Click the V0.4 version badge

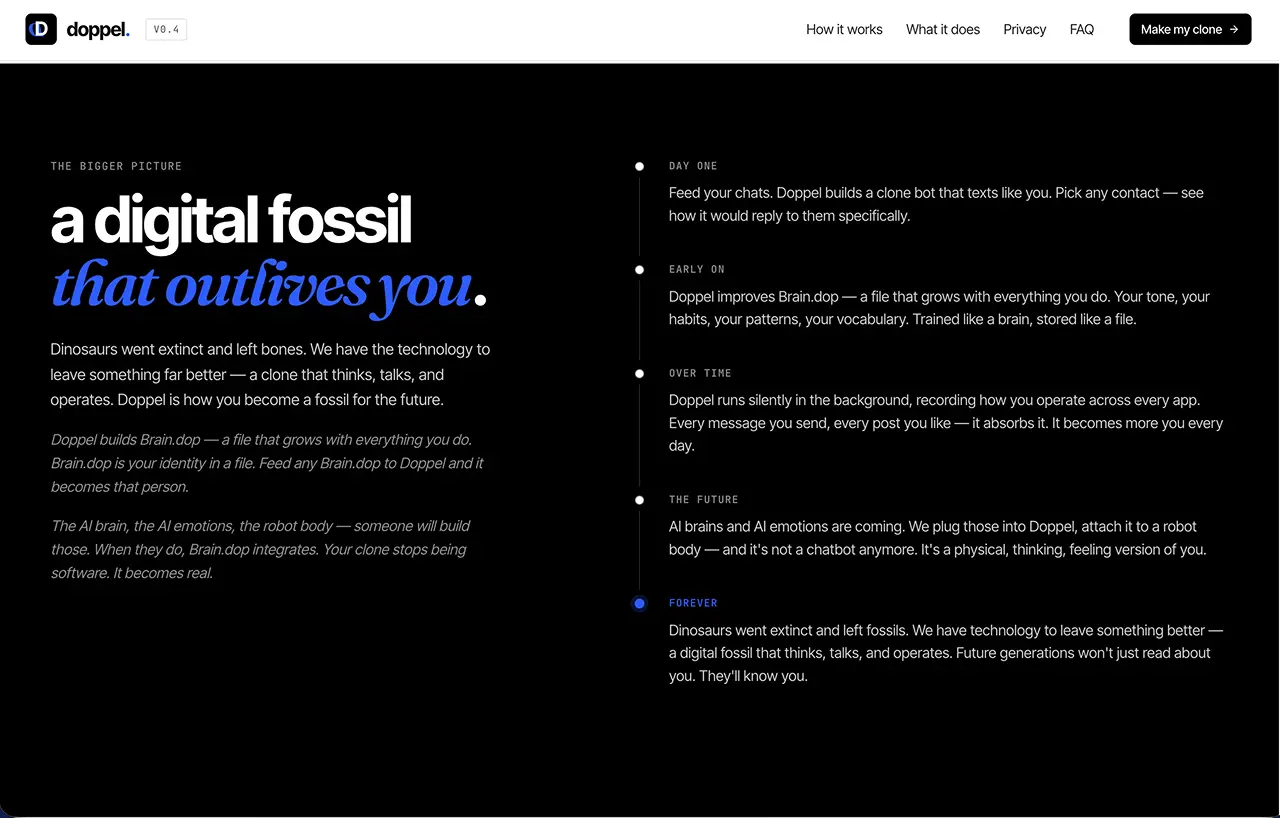(166, 29)
